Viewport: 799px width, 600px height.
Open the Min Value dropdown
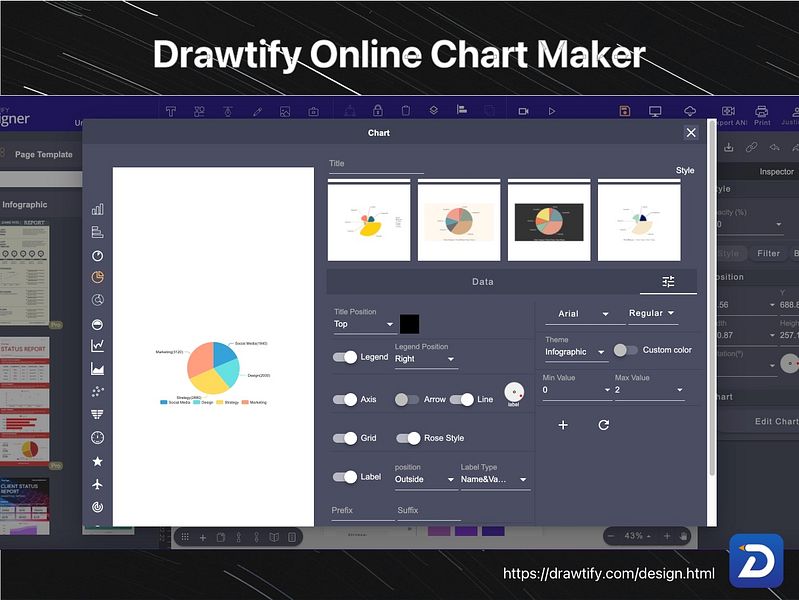click(577, 390)
